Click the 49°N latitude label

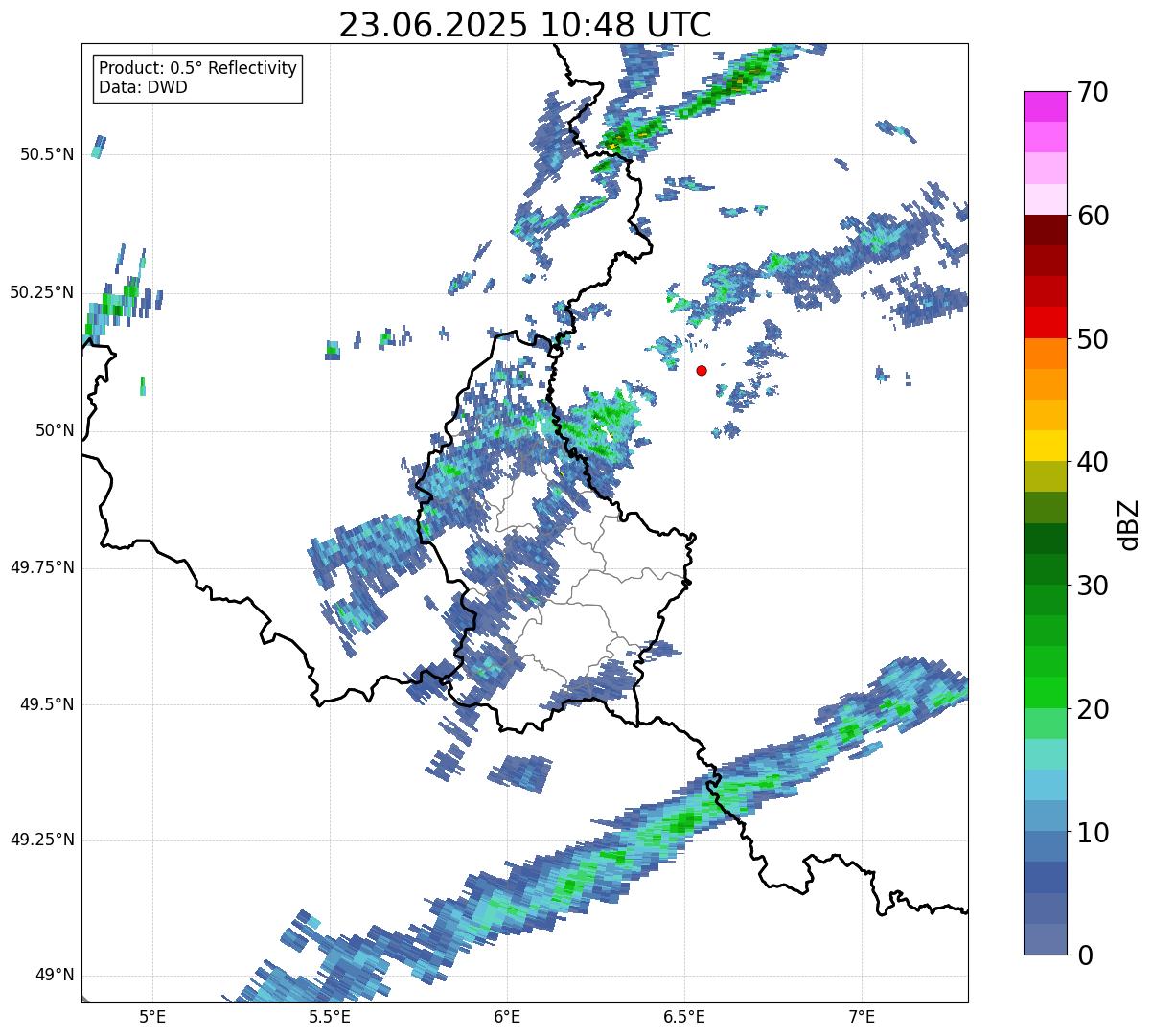coord(56,976)
